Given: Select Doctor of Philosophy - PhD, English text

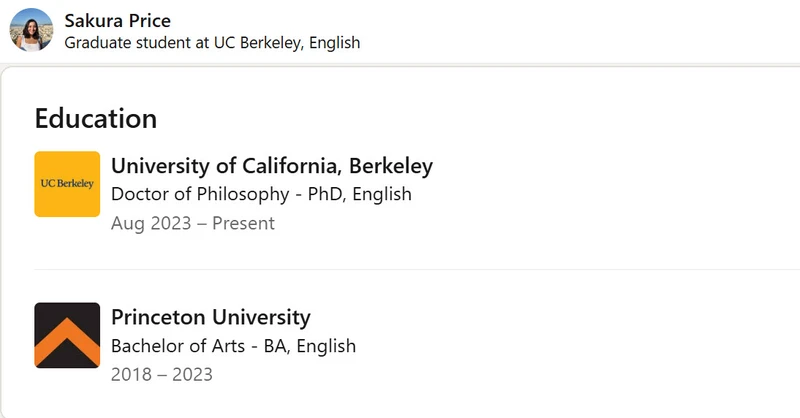Looking at the screenshot, I should (261, 194).
